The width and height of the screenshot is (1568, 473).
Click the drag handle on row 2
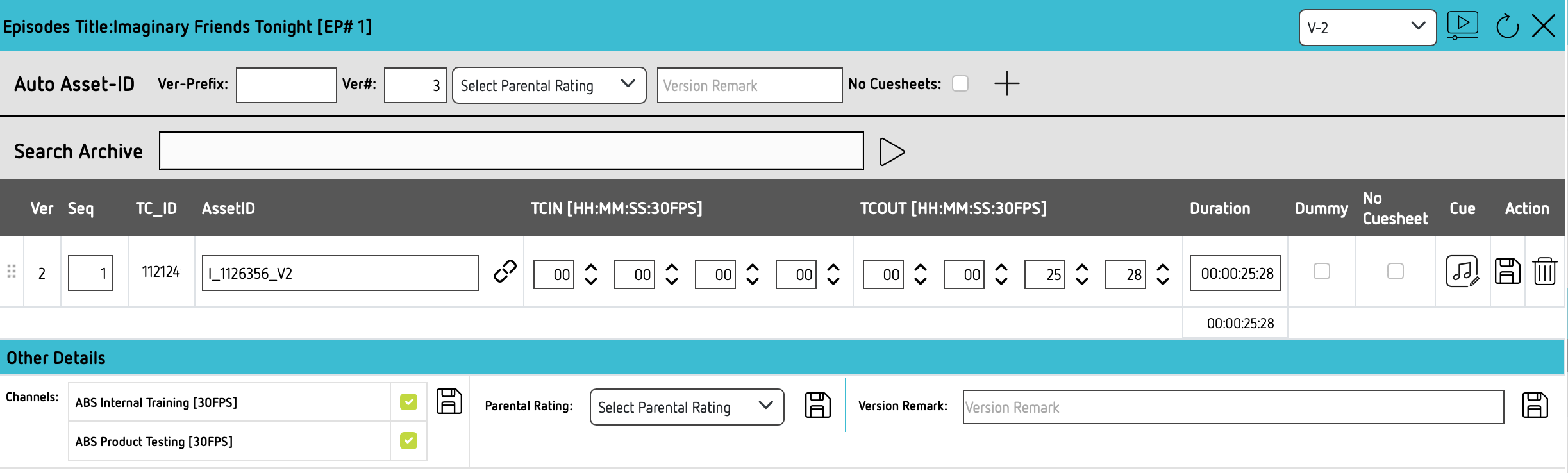click(x=12, y=271)
